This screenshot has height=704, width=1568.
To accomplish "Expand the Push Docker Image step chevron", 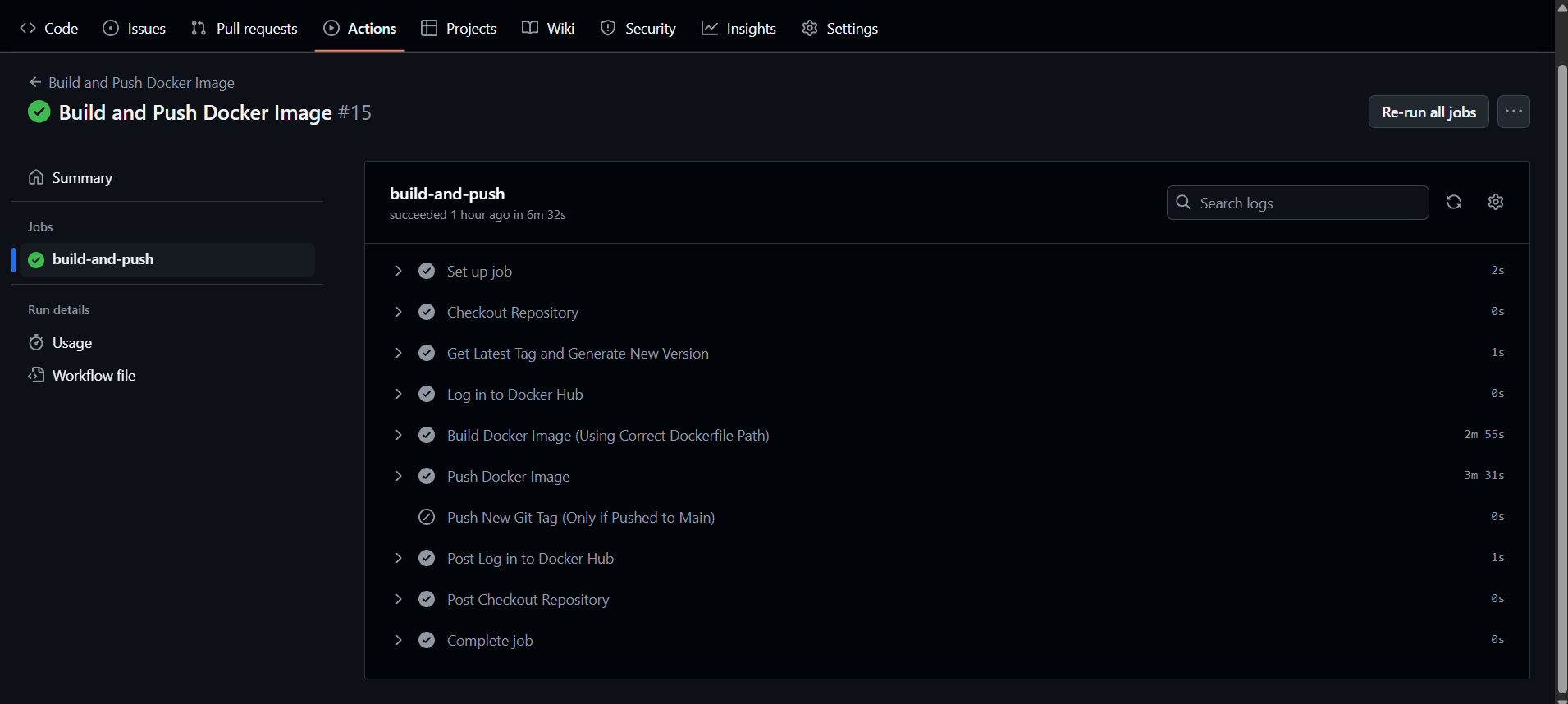I will coord(399,476).
